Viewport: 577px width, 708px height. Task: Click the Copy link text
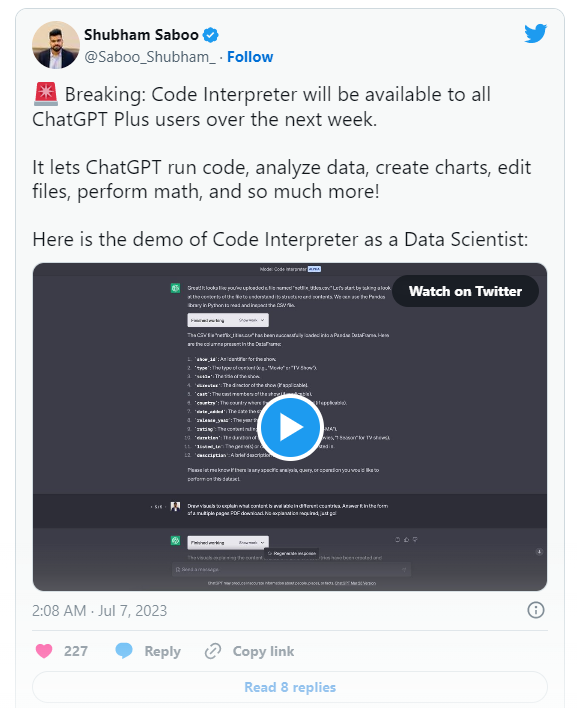tap(263, 651)
